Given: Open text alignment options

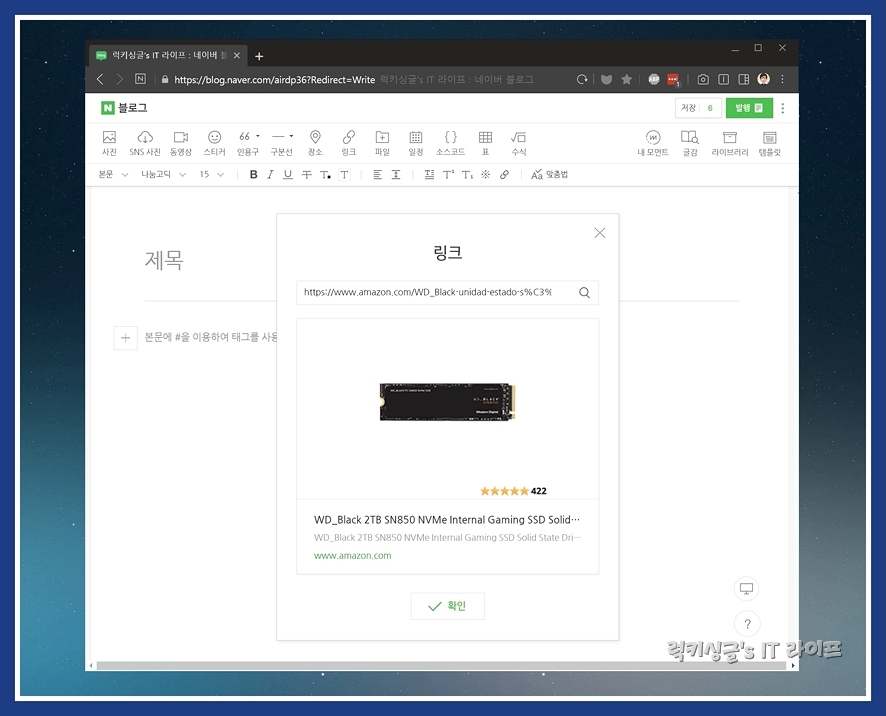Looking at the screenshot, I should click(377, 175).
